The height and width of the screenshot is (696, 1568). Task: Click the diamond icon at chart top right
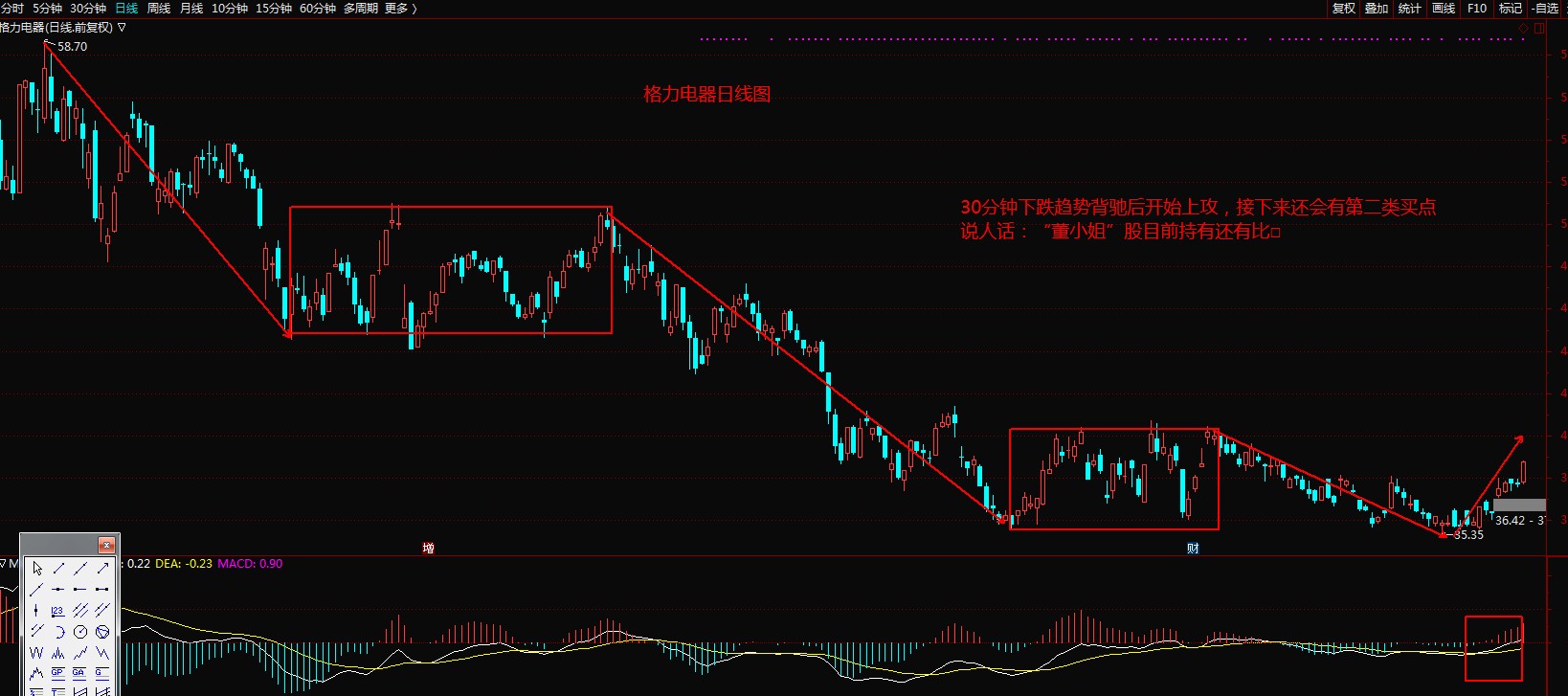[1524, 28]
